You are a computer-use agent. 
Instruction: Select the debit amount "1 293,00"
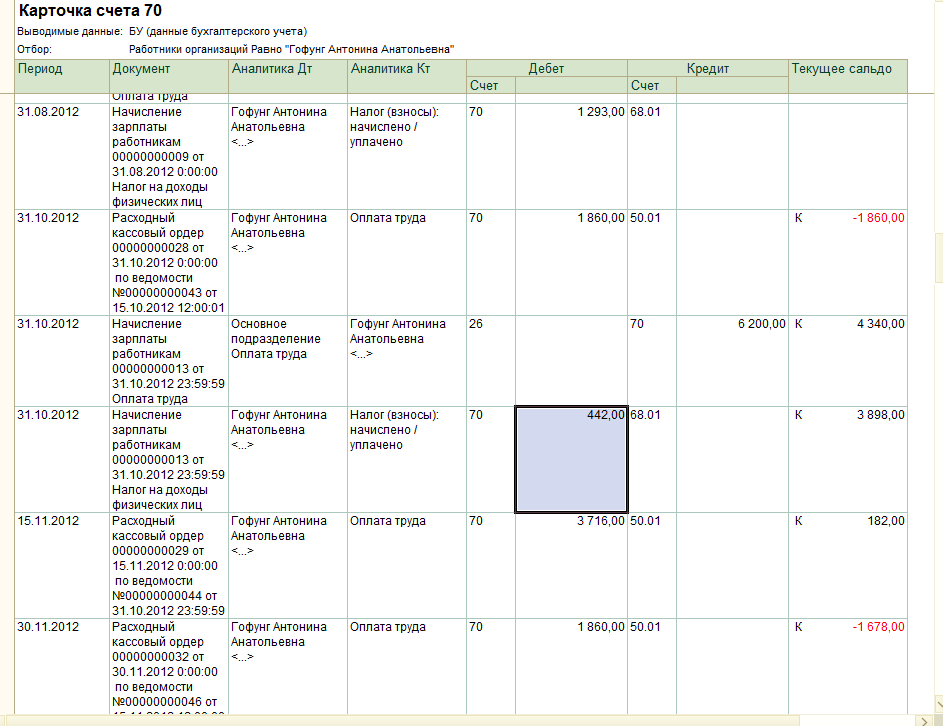(571, 156)
